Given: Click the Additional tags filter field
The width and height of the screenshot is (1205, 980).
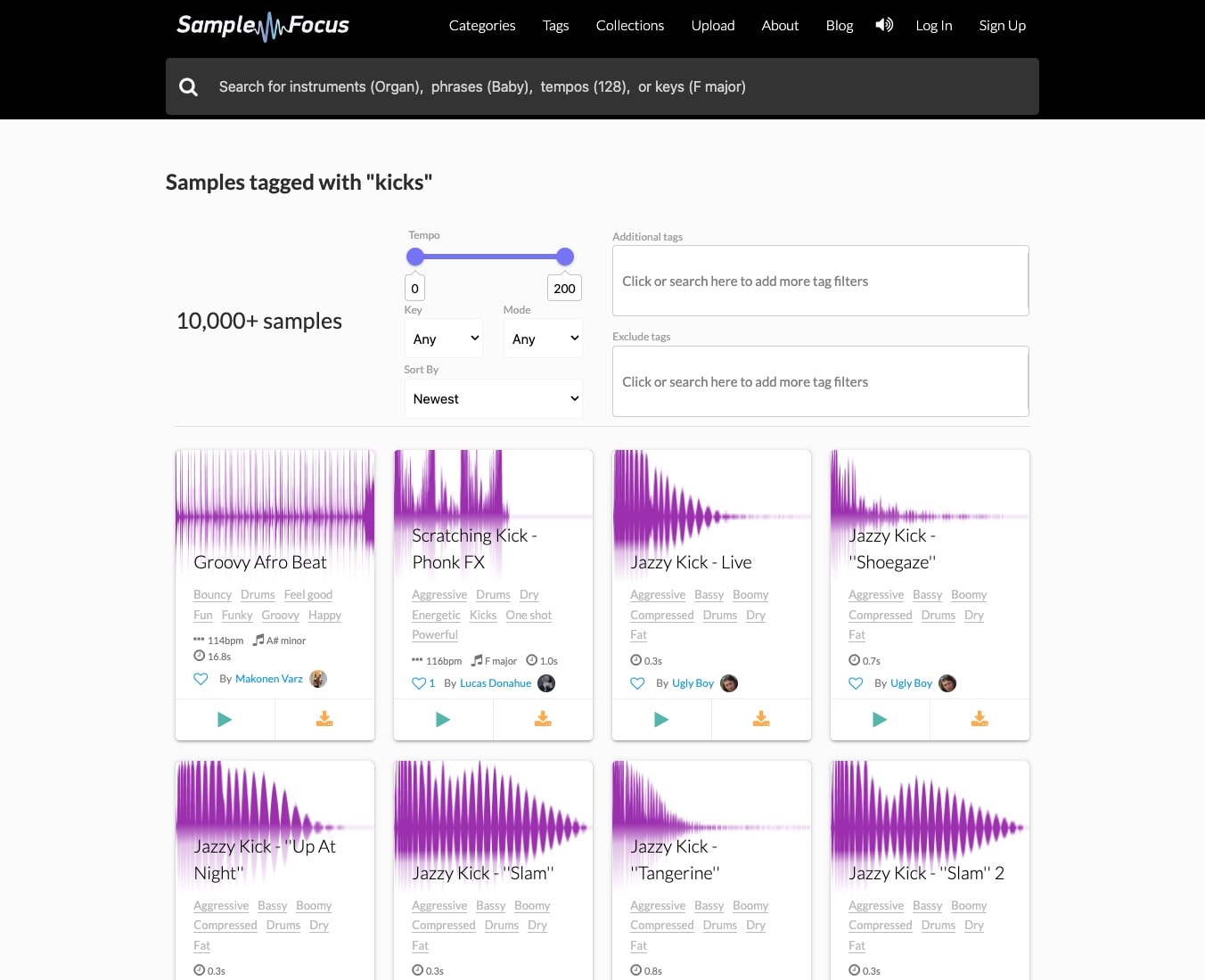Looking at the screenshot, I should coord(820,282).
